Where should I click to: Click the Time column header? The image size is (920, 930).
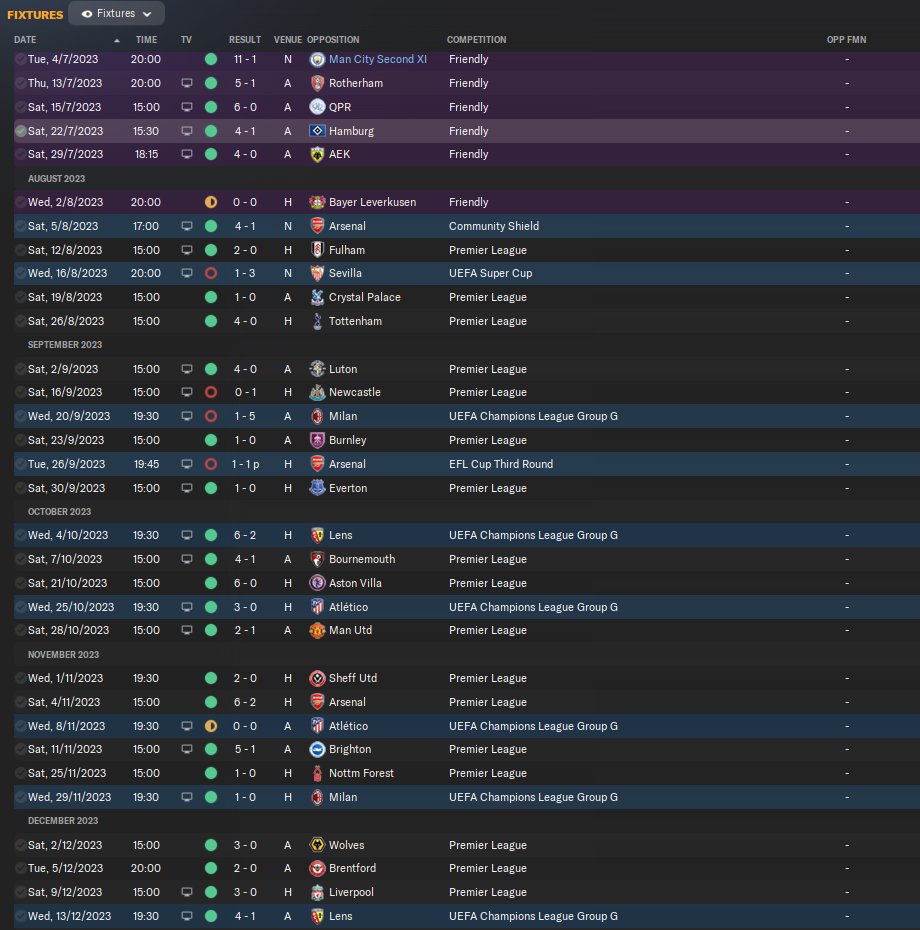(146, 40)
